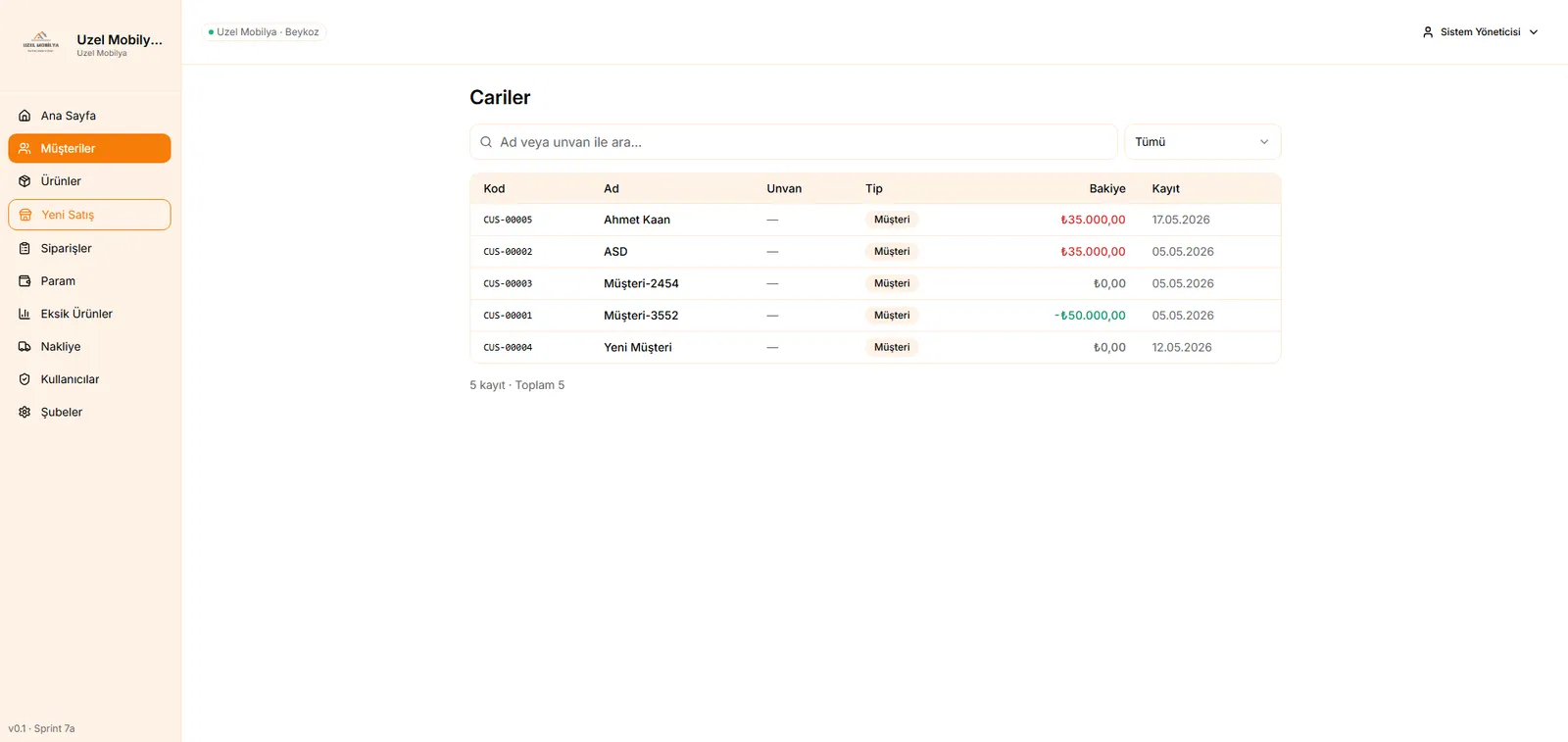Open the Ana Sayfa menu label
Viewport: 1568px width, 742px height.
pyautogui.click(x=69, y=116)
